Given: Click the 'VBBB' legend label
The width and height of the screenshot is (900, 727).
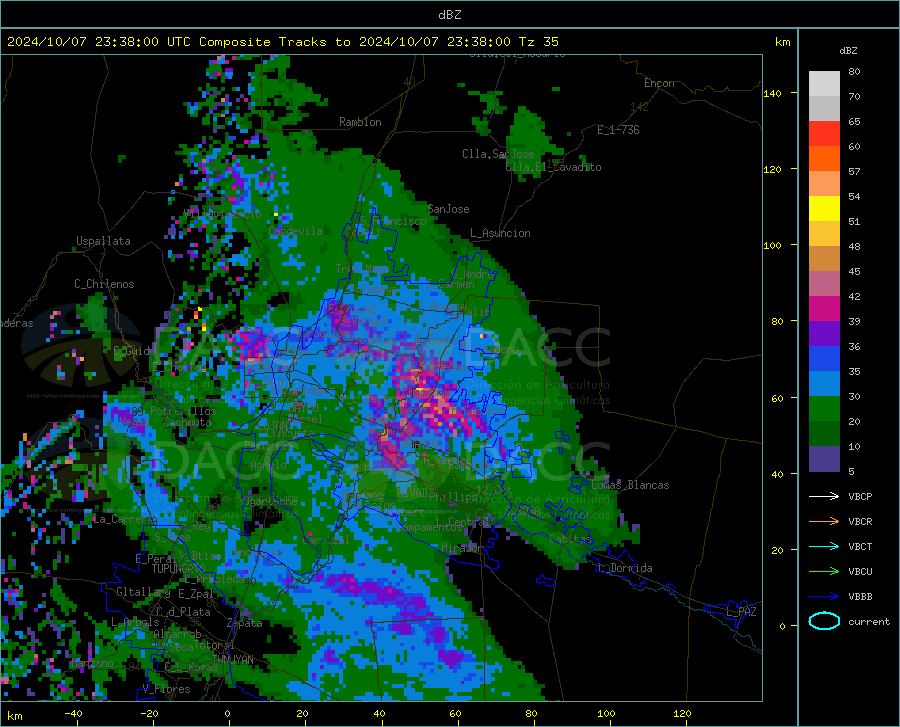Looking at the screenshot, I should (x=860, y=596).
